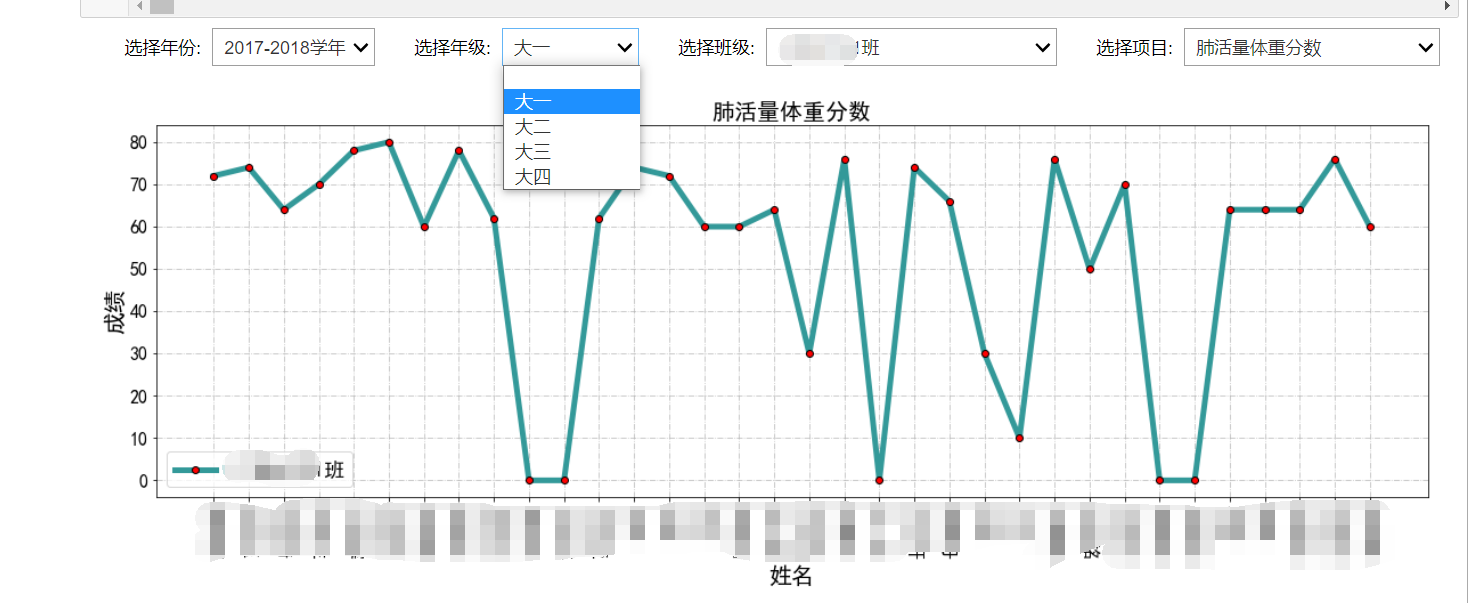This screenshot has height=603, width=1479.
Task: Click the horizontal scrollbar thumb at the top
Action: (160, 7)
